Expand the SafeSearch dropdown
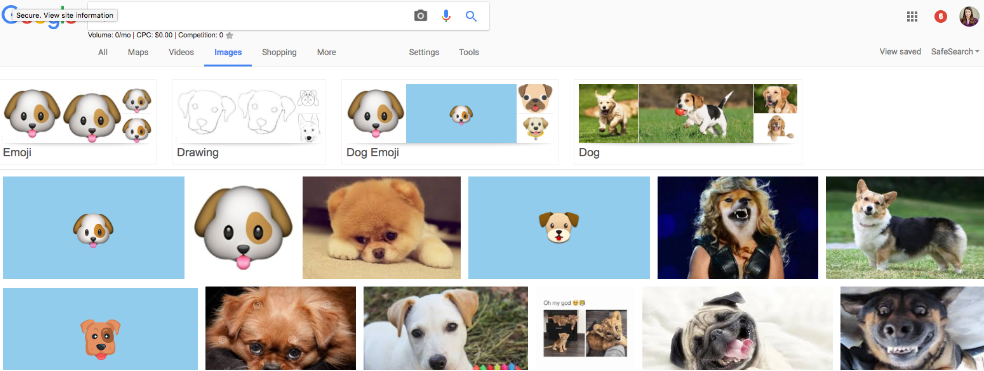Viewport: 984px width, 371px height. pyautogui.click(x=955, y=51)
